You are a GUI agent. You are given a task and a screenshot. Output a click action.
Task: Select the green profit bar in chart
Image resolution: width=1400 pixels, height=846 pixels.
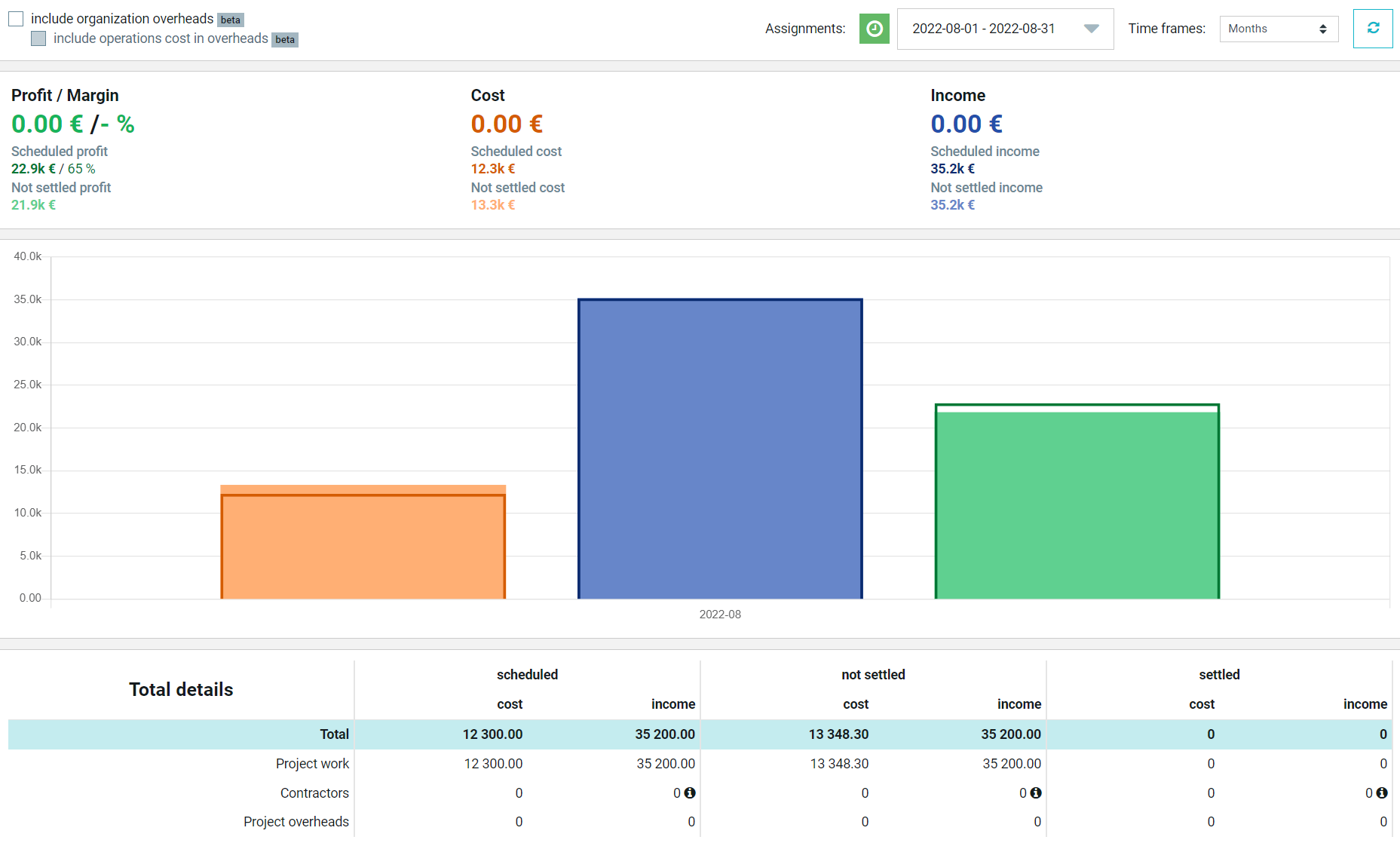tap(1077, 502)
